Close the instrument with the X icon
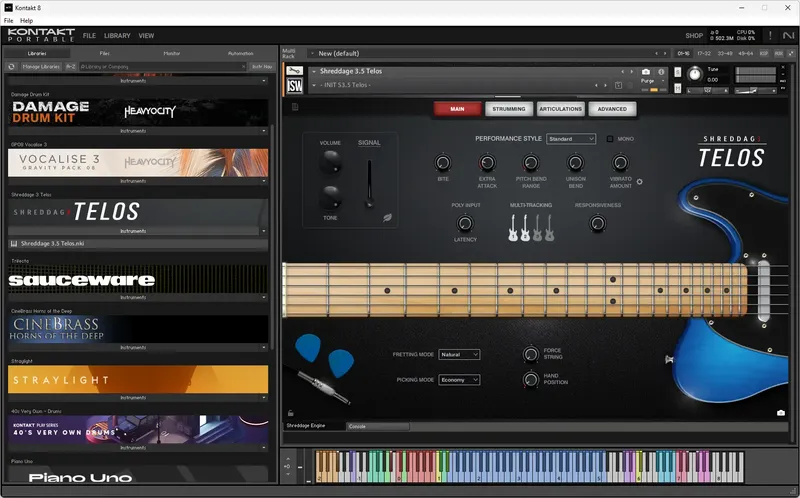The height and width of the screenshot is (498, 800). tap(783, 67)
